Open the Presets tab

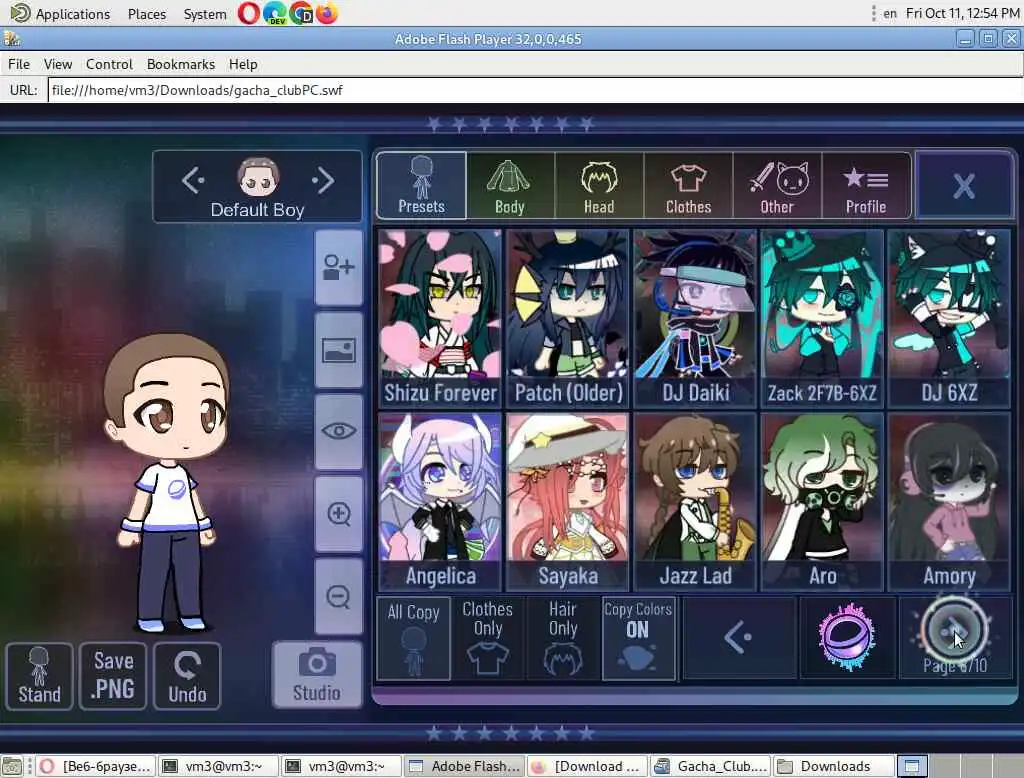click(421, 186)
